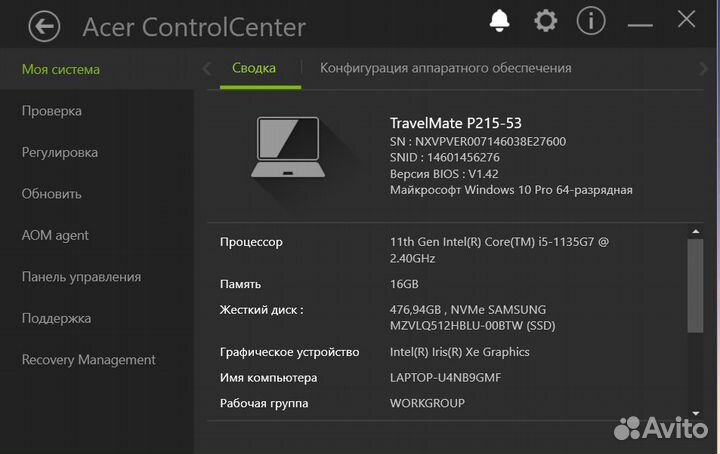Click Имя компьютера label

coord(268,378)
